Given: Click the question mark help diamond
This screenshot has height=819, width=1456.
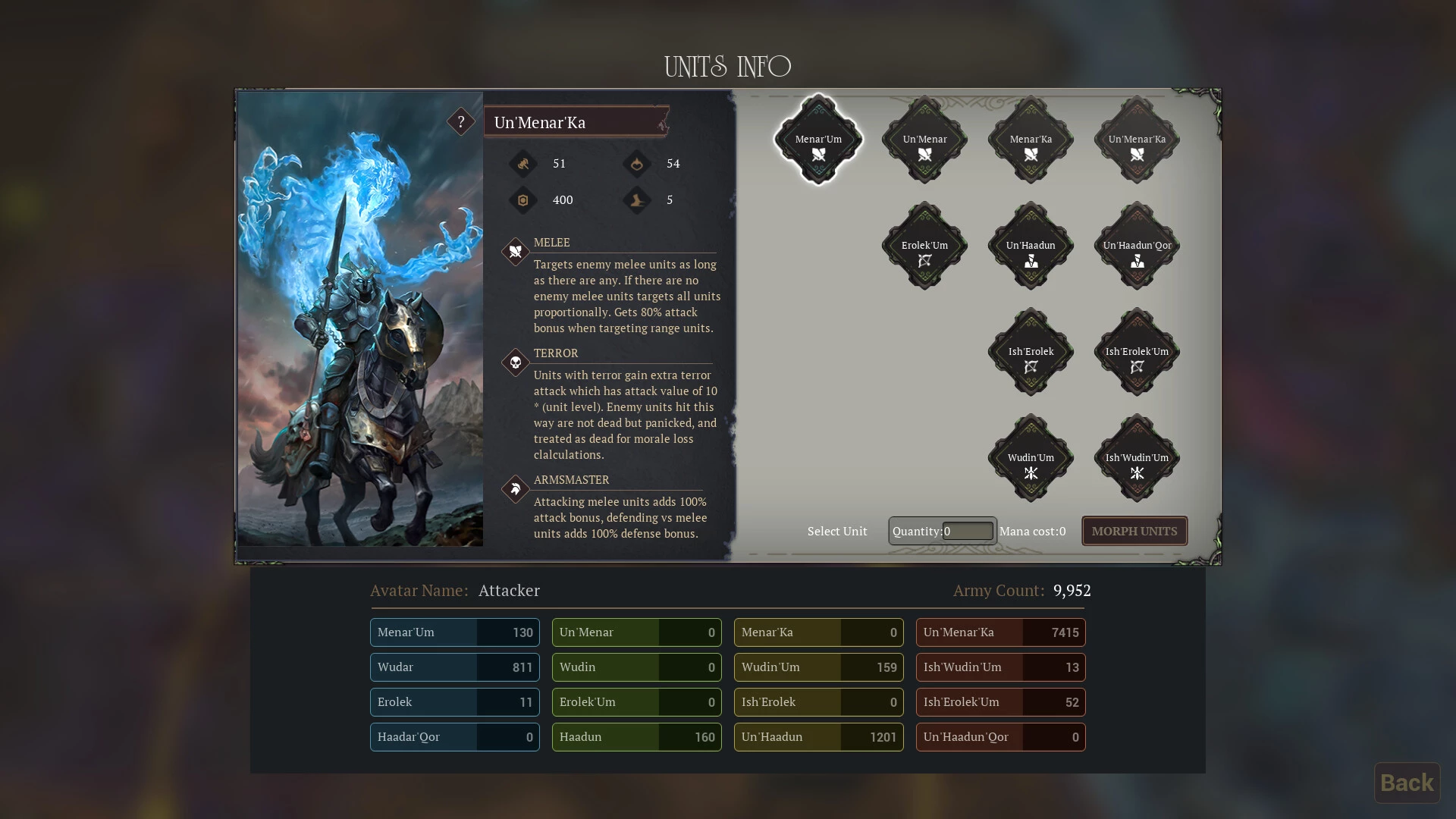Looking at the screenshot, I should pos(460,121).
